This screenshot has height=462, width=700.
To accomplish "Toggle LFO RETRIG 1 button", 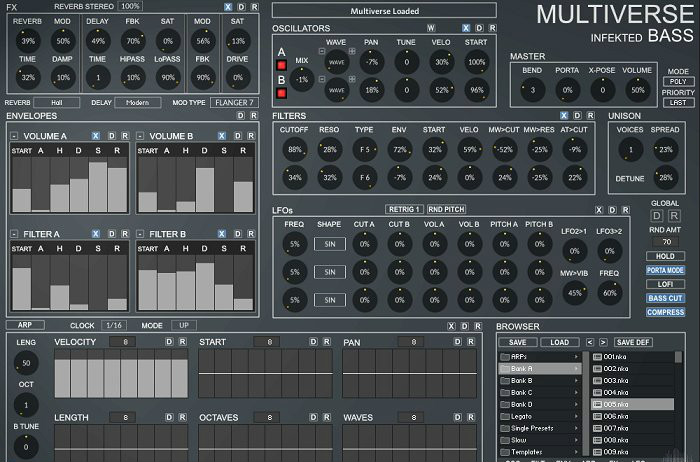I will point(404,209).
